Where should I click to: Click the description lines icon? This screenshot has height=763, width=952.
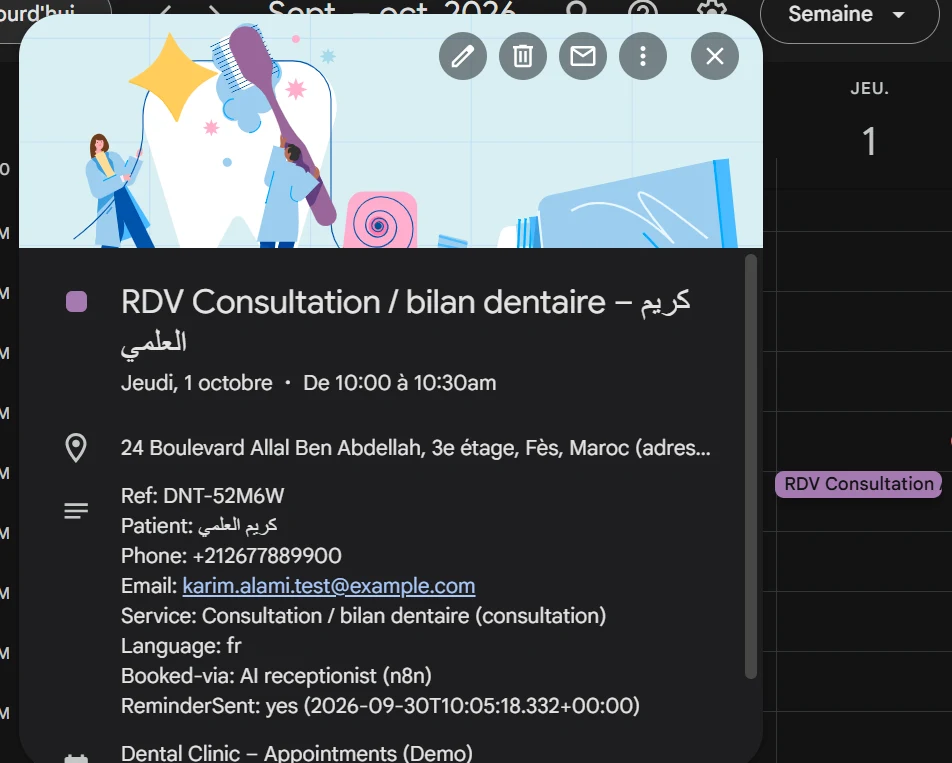tap(76, 510)
